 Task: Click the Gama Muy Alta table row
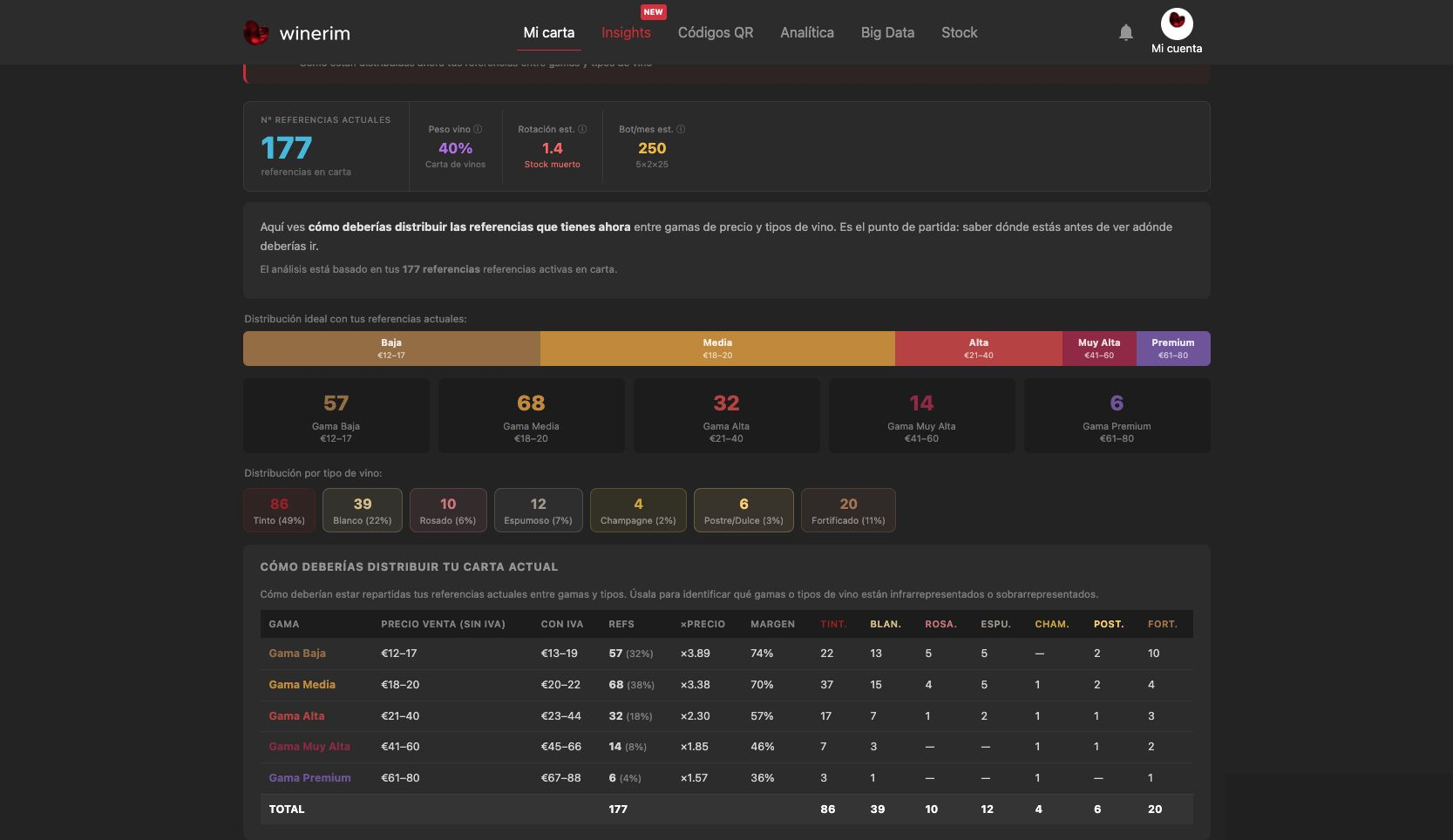[x=726, y=747]
